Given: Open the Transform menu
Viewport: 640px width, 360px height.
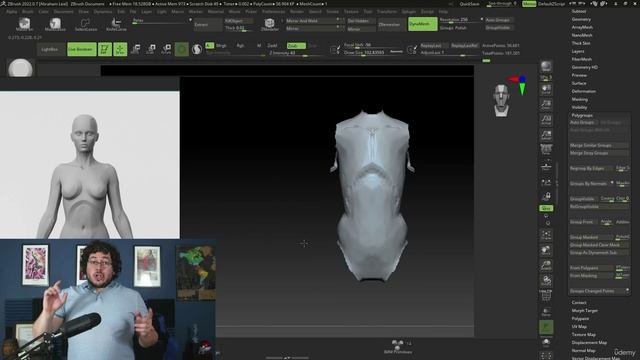Looking at the screenshot, I should (386, 11).
